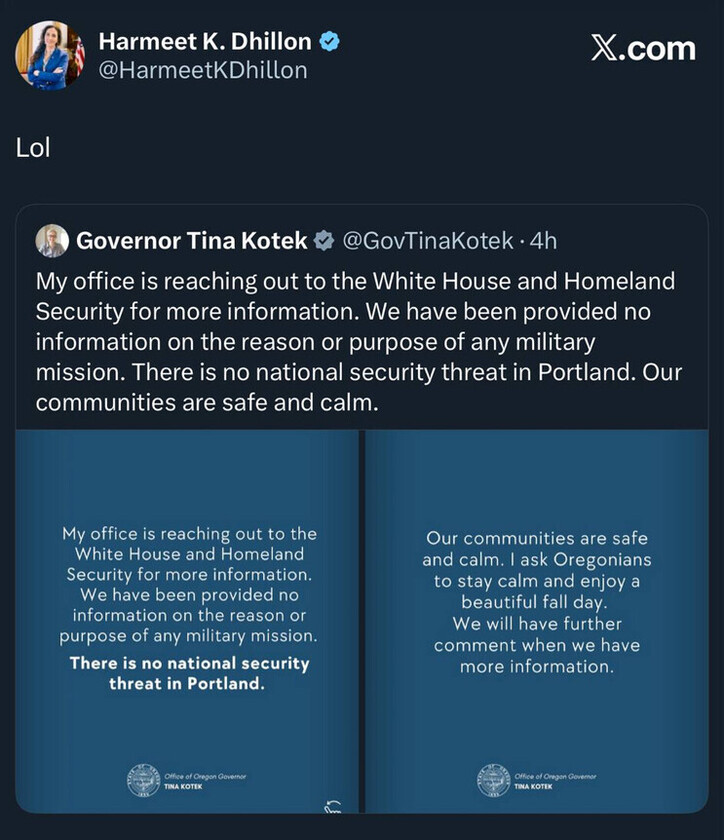Click "Office of Oregon Governor" label in right image
724x840 pixels.
click(x=557, y=776)
